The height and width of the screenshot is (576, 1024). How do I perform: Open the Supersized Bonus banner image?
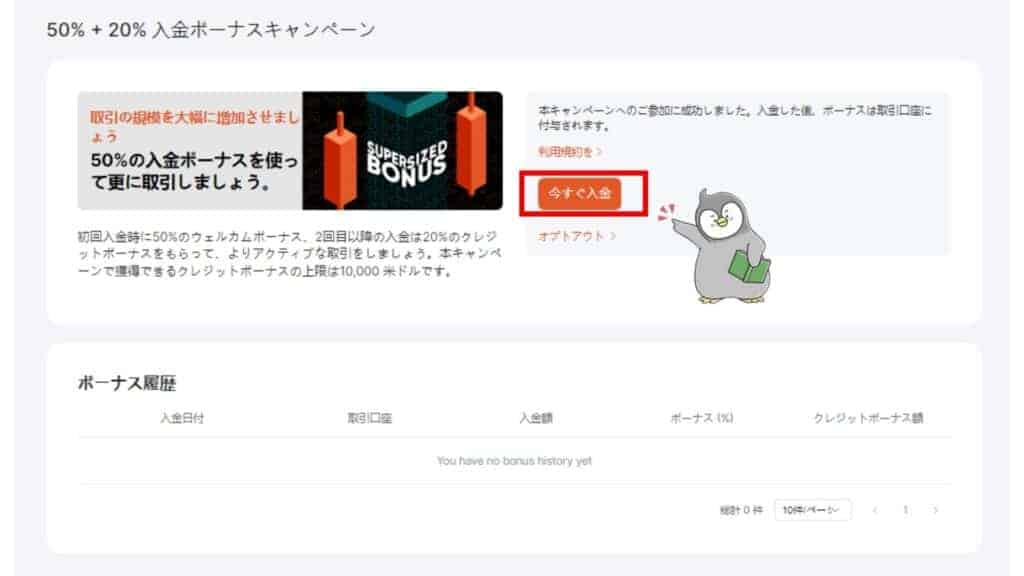pos(290,150)
